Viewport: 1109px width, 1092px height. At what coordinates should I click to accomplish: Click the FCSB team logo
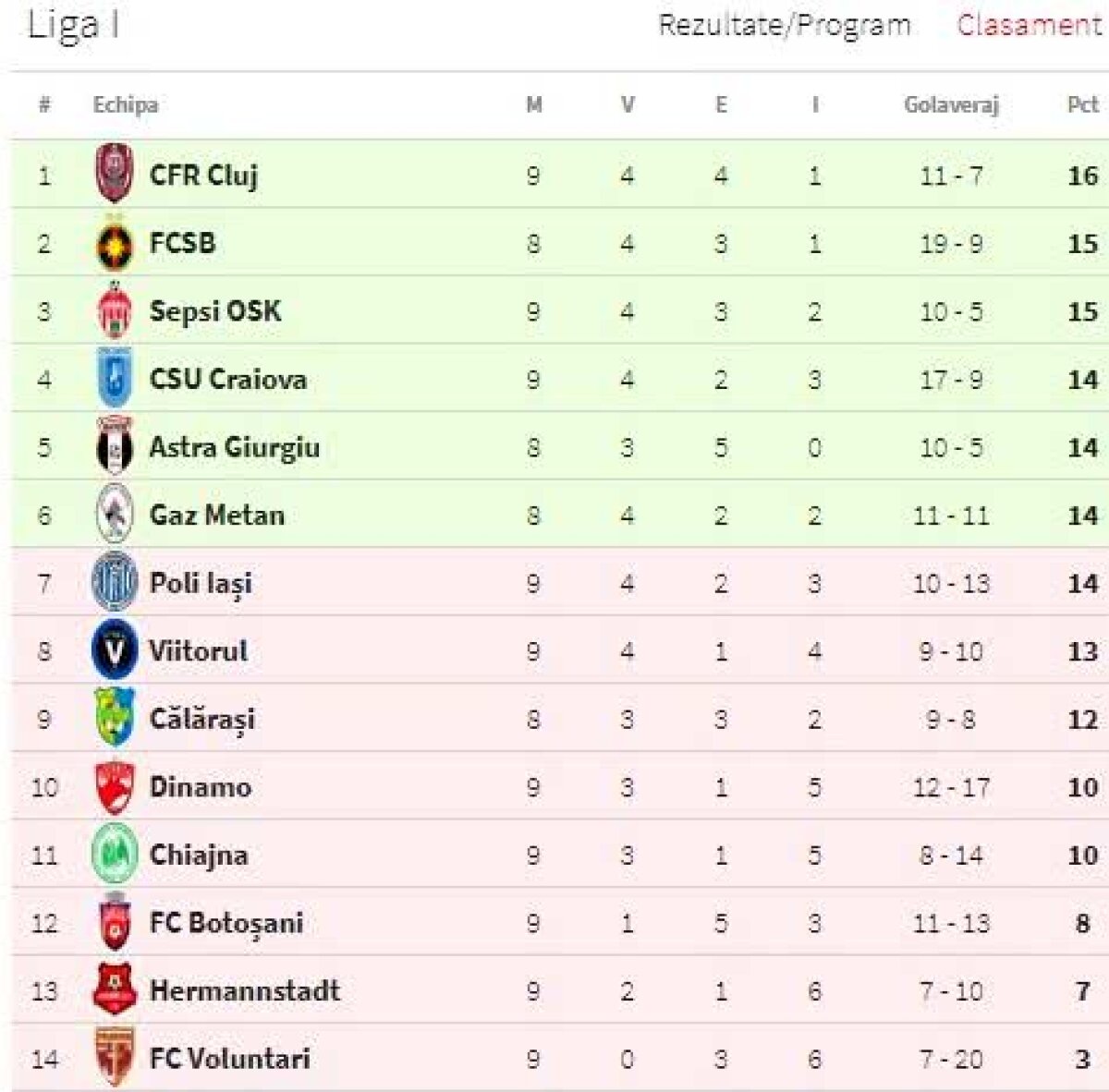pos(115,244)
